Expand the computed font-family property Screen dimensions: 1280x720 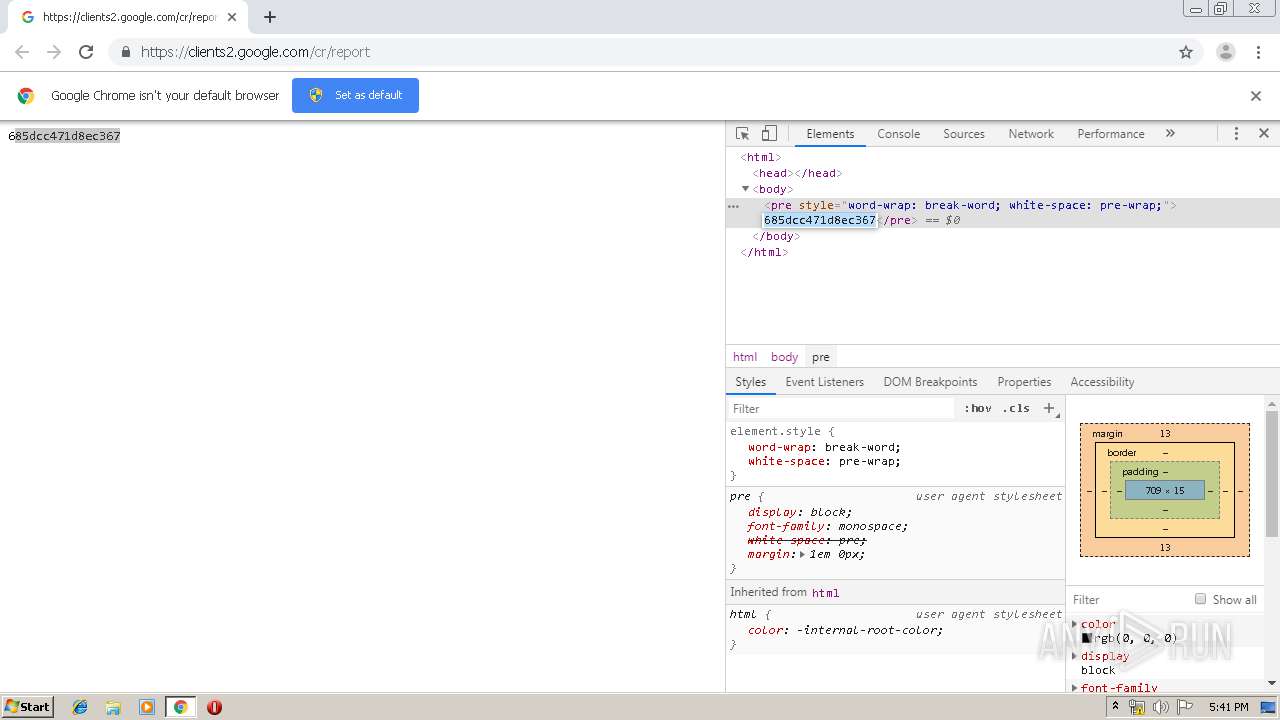[1075, 688]
